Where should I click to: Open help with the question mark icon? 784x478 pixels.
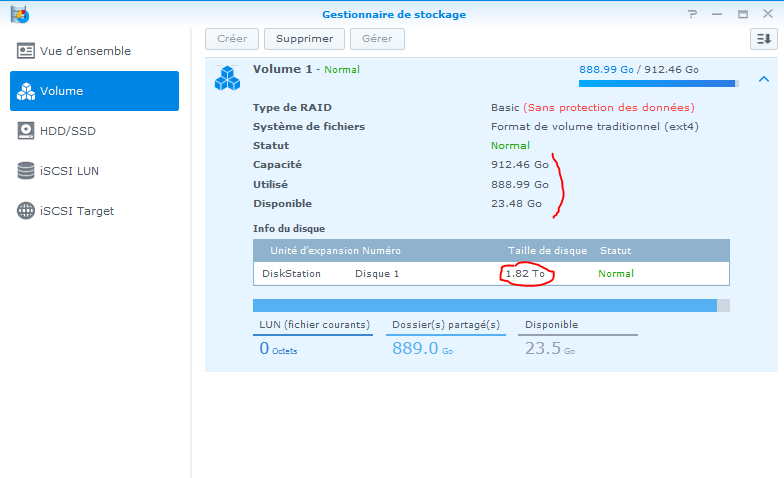693,14
